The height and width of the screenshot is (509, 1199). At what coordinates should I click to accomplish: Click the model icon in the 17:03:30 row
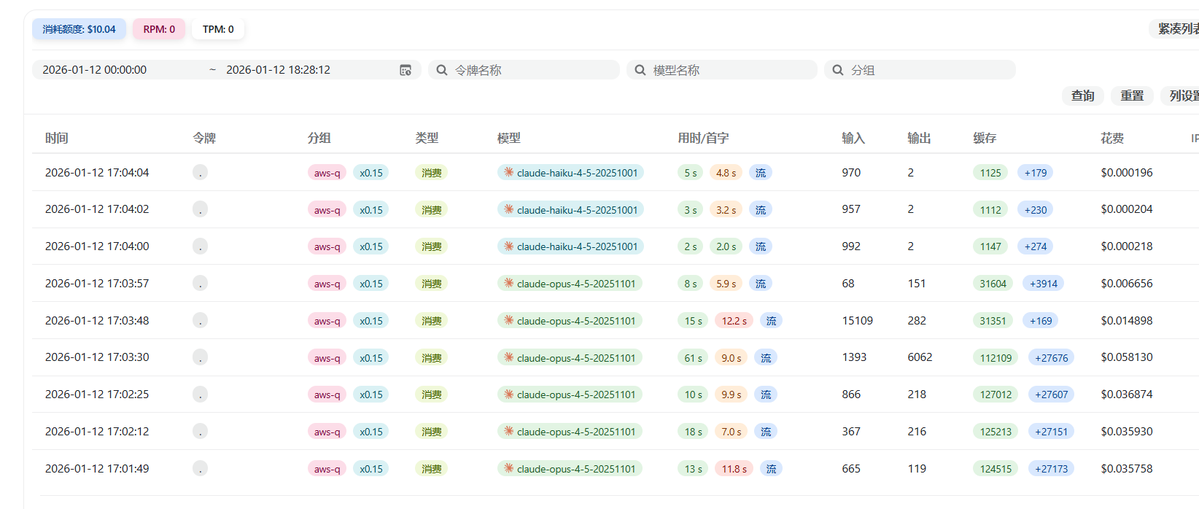point(509,358)
